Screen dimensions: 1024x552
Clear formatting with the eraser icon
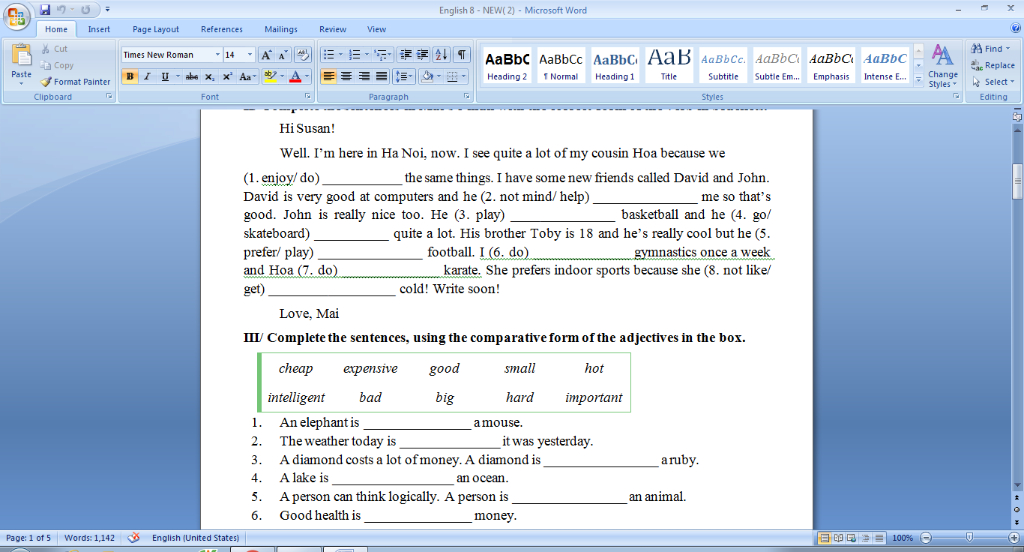[302, 55]
